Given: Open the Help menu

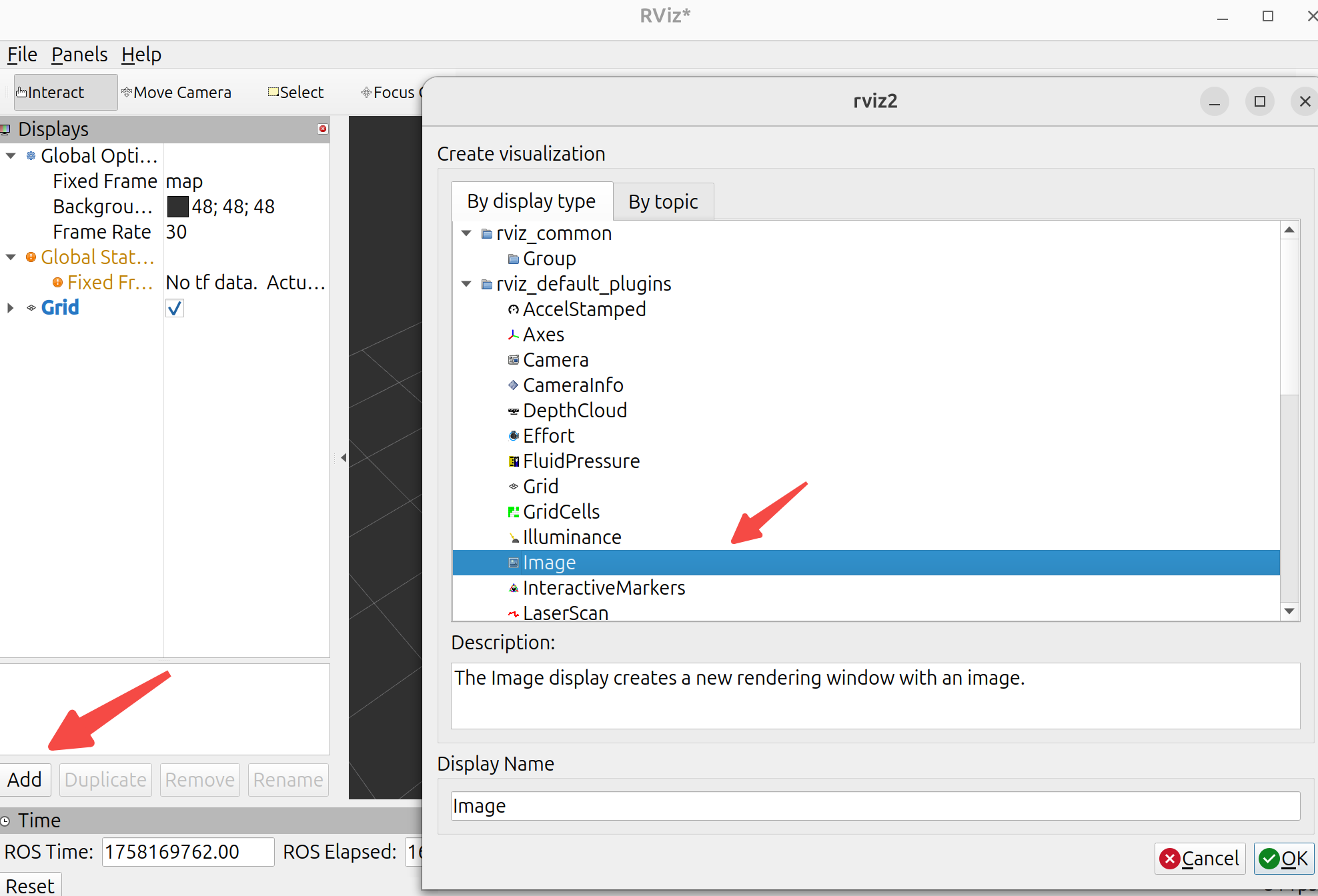Looking at the screenshot, I should point(141,55).
